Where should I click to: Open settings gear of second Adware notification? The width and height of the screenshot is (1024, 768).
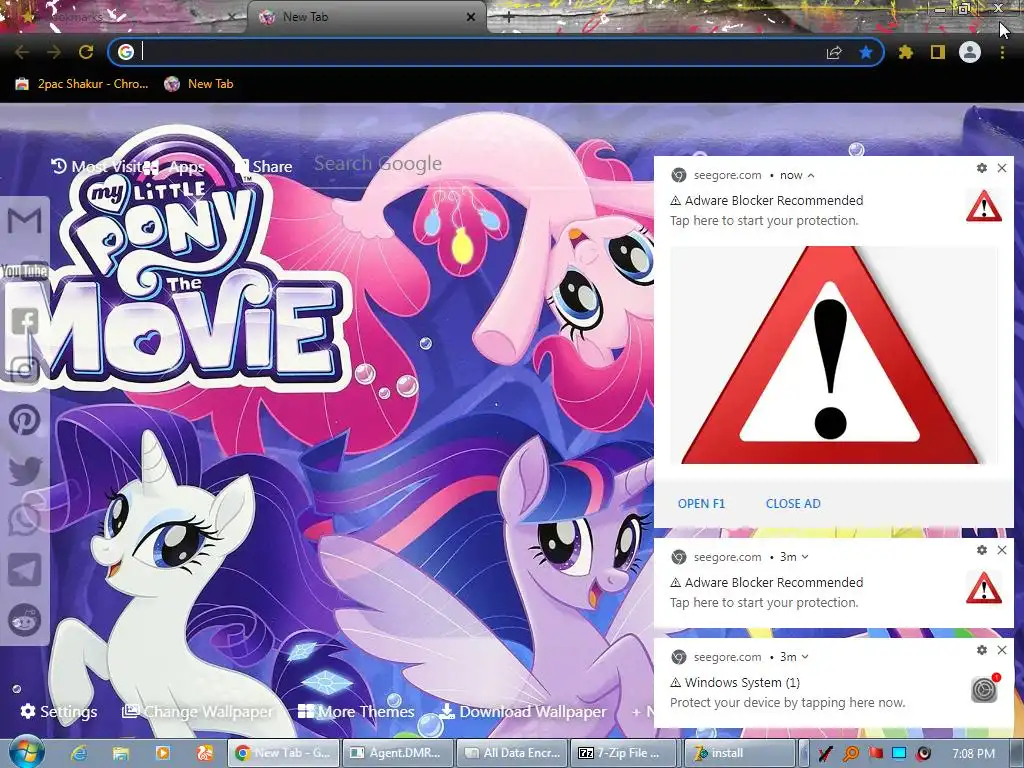(x=982, y=550)
